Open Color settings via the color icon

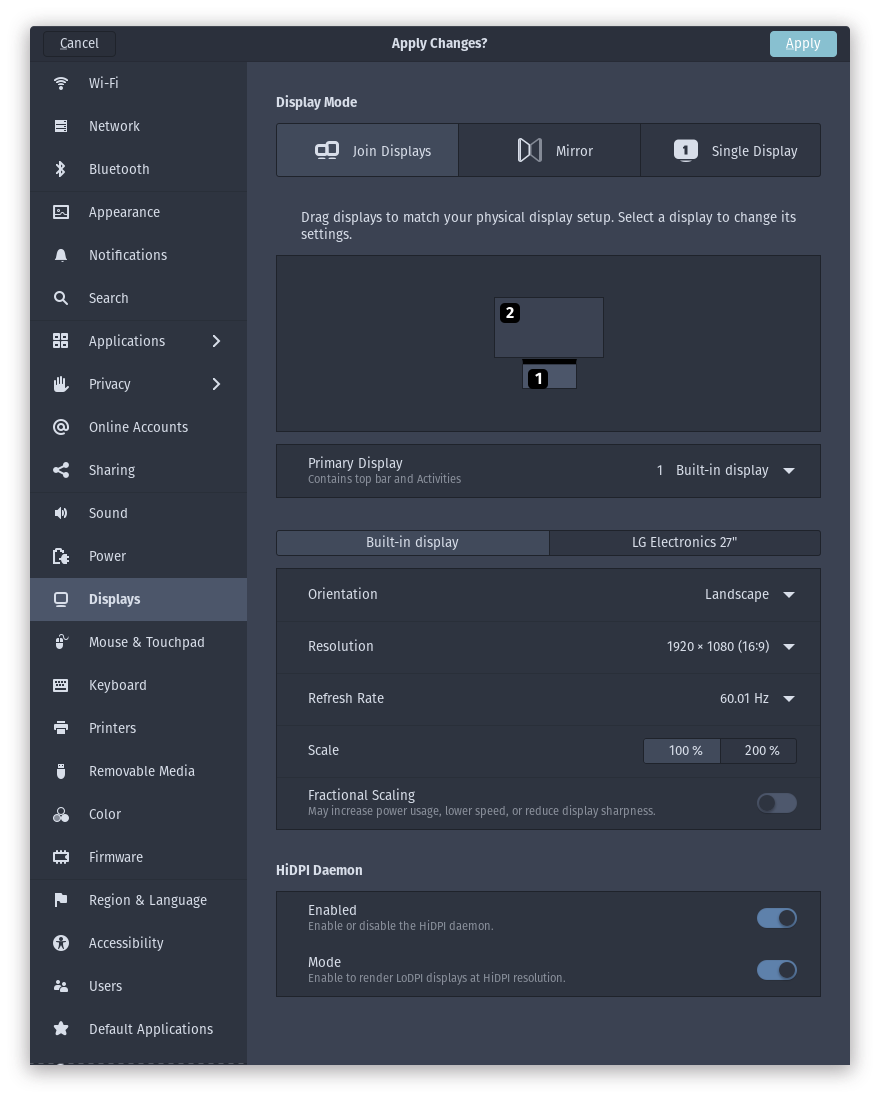[61, 814]
